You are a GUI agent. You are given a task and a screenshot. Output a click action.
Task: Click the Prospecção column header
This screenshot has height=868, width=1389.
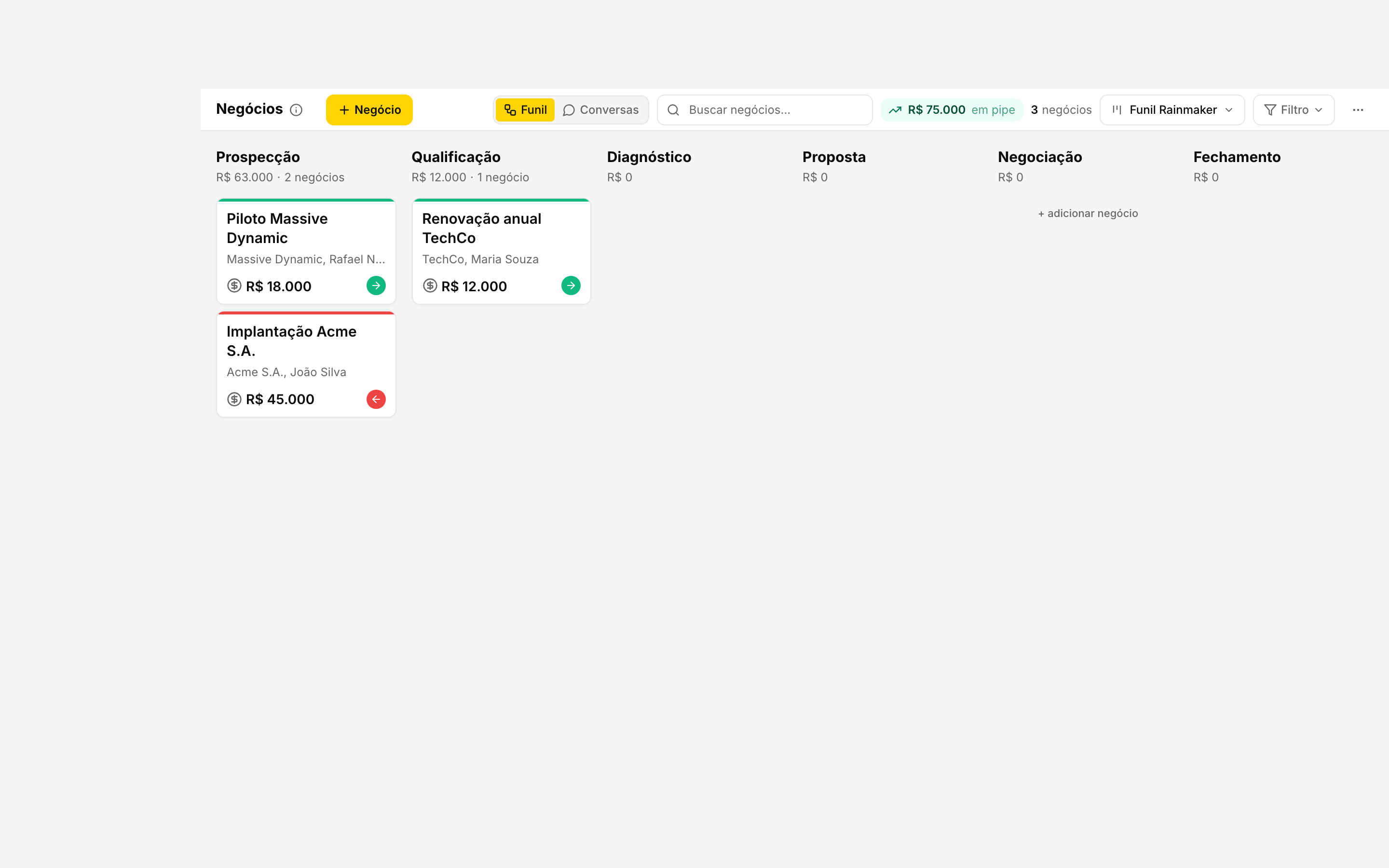pyautogui.click(x=258, y=157)
